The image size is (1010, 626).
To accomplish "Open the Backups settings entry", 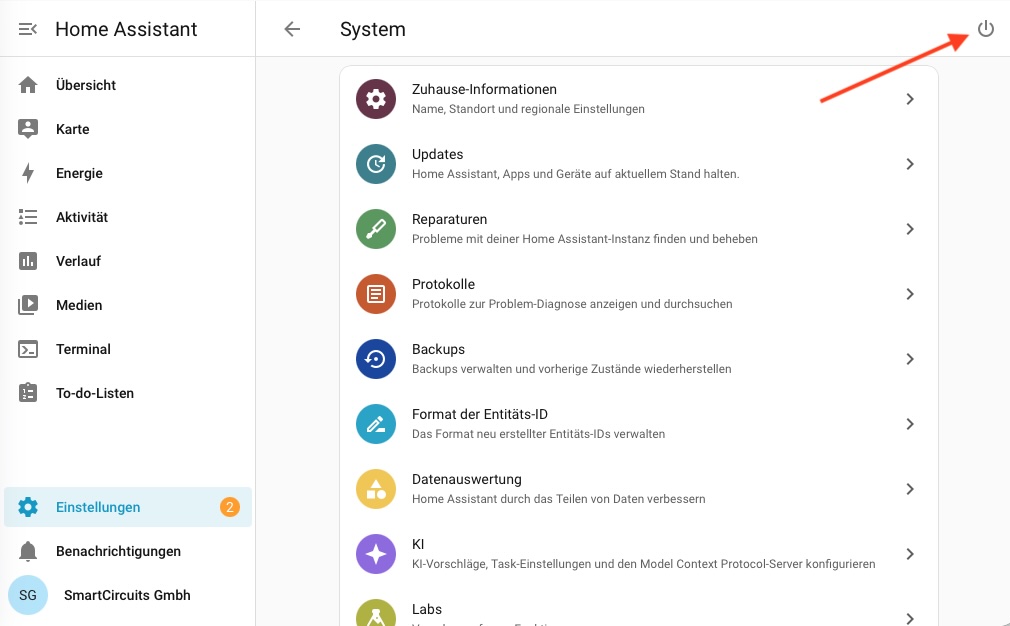I will click(638, 359).
